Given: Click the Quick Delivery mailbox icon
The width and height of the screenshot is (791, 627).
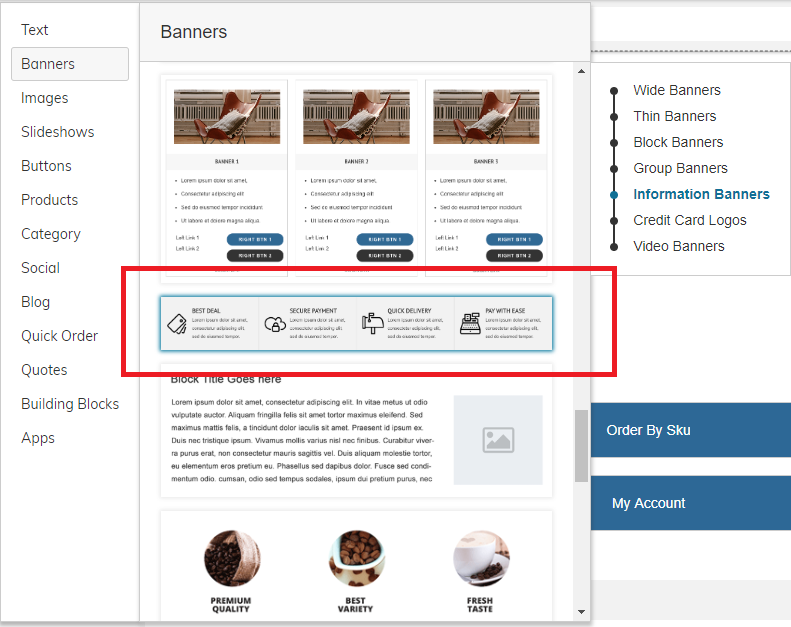Looking at the screenshot, I should [x=372, y=323].
